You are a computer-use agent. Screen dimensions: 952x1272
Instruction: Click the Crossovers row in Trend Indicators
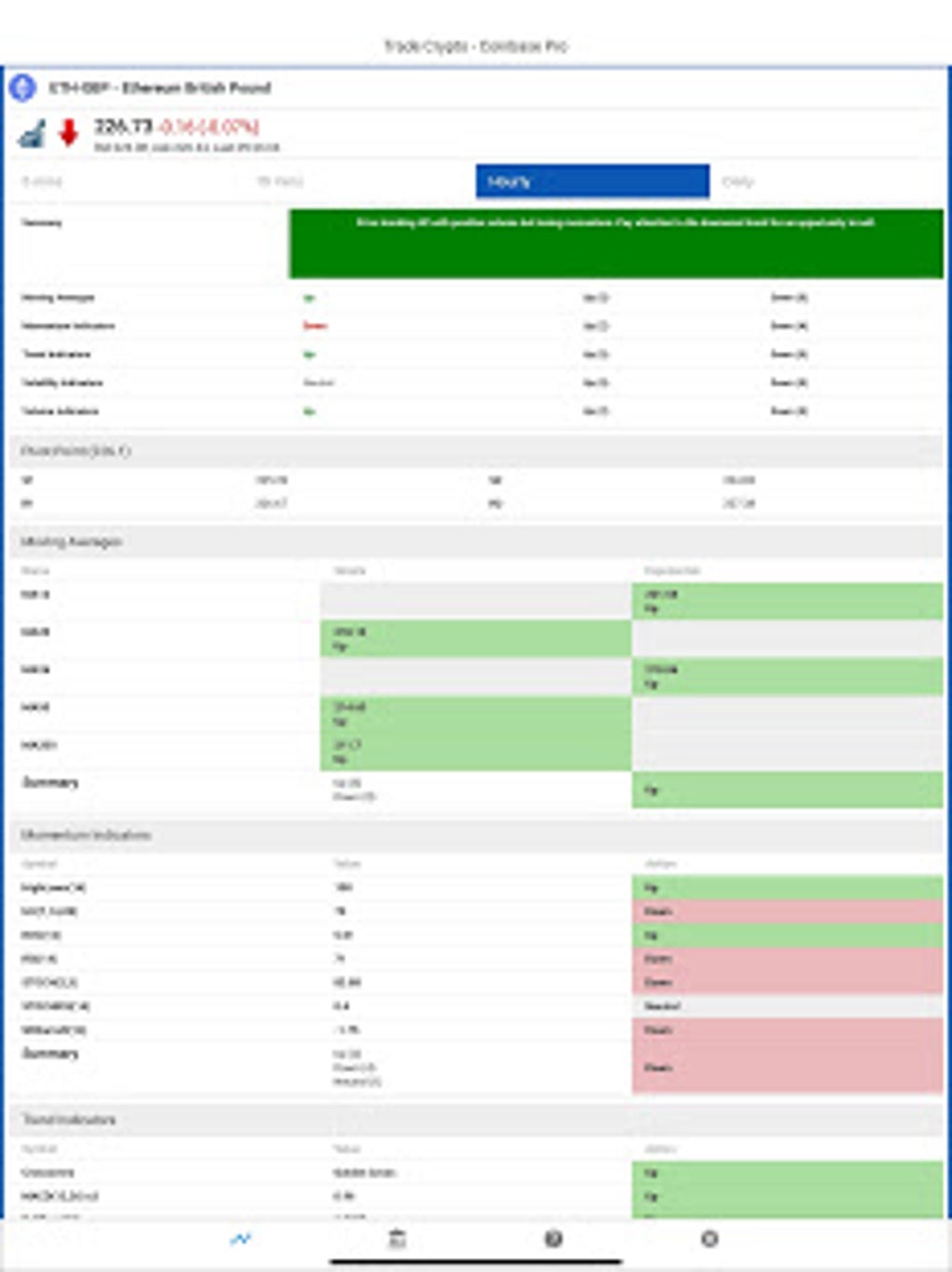tap(476, 1172)
